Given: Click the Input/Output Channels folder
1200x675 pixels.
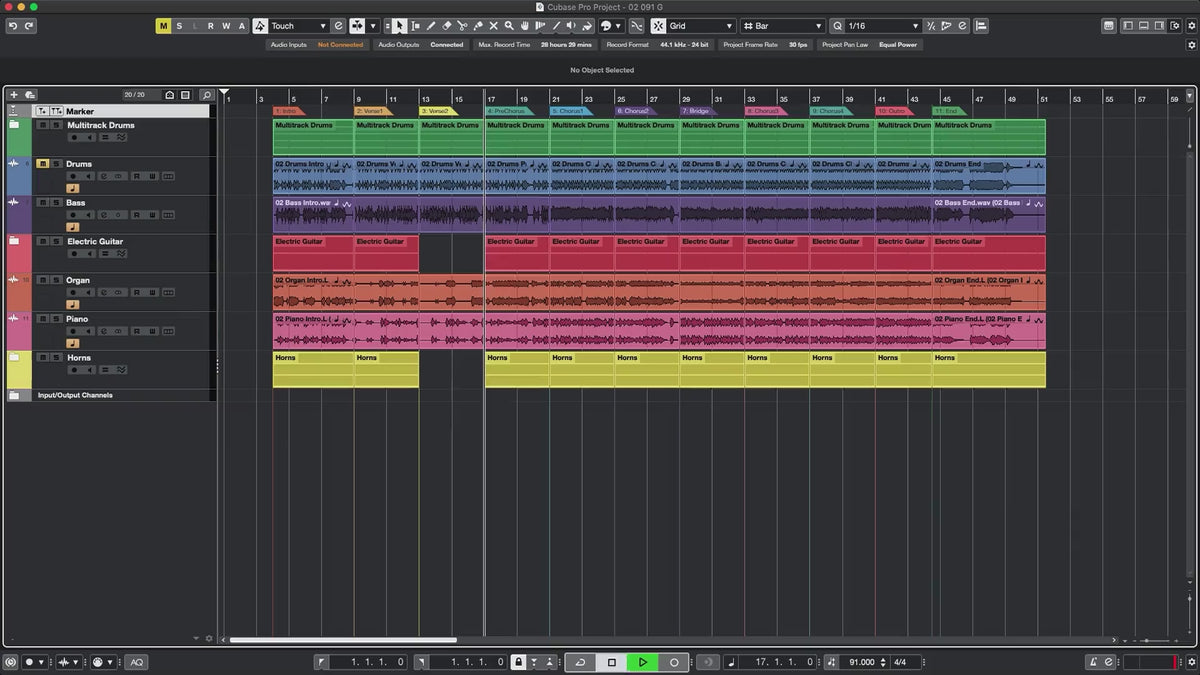Looking at the screenshot, I should click(75, 395).
